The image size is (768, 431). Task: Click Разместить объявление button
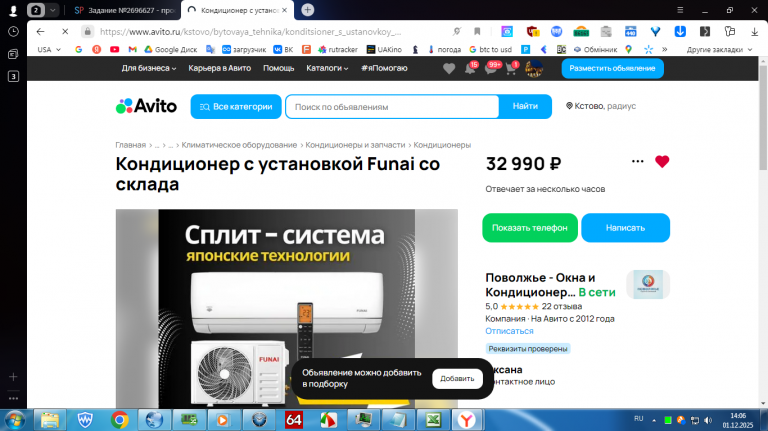(612, 69)
